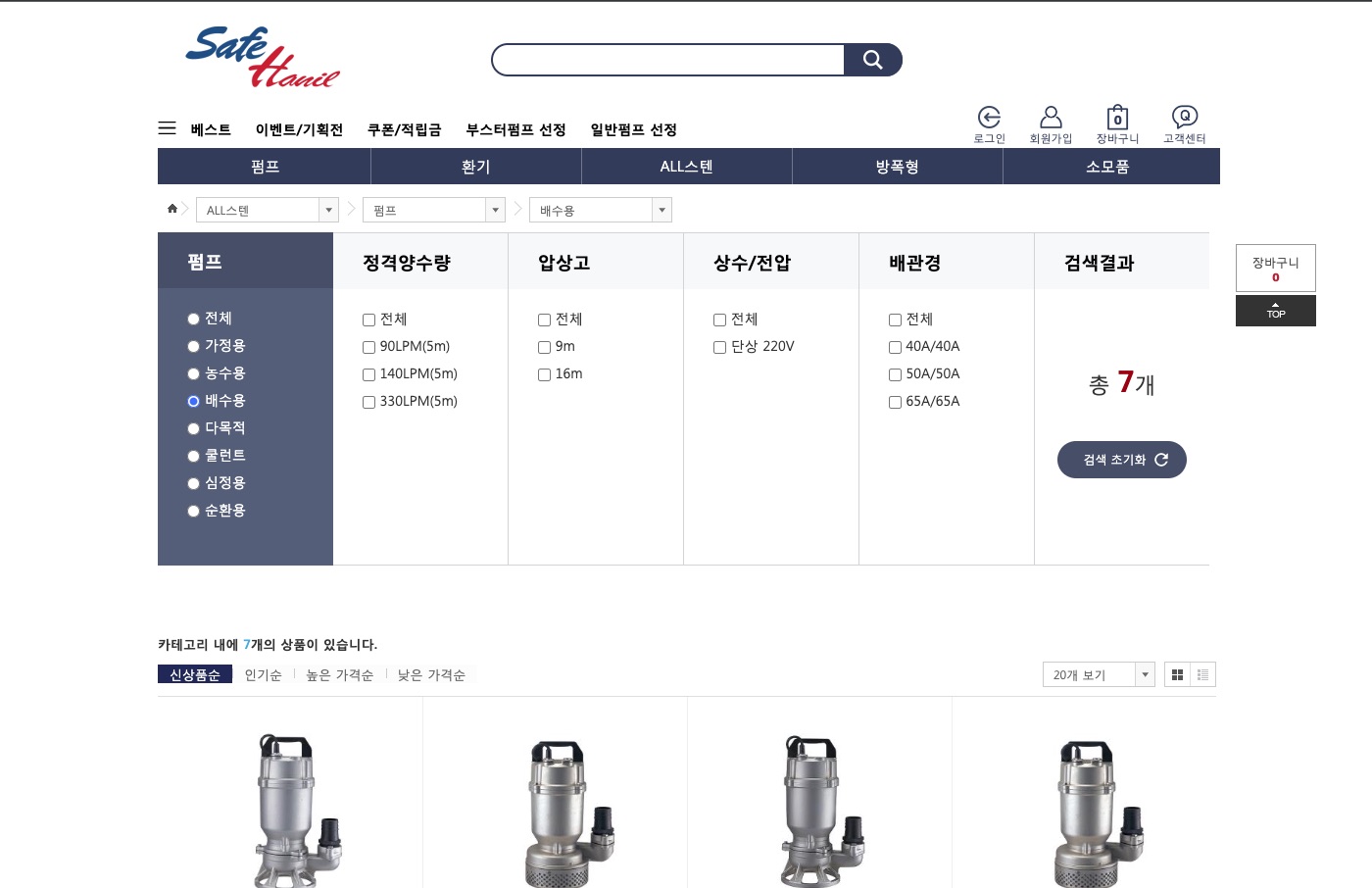Open the member sign-up person icon

pyautogui.click(x=1051, y=118)
